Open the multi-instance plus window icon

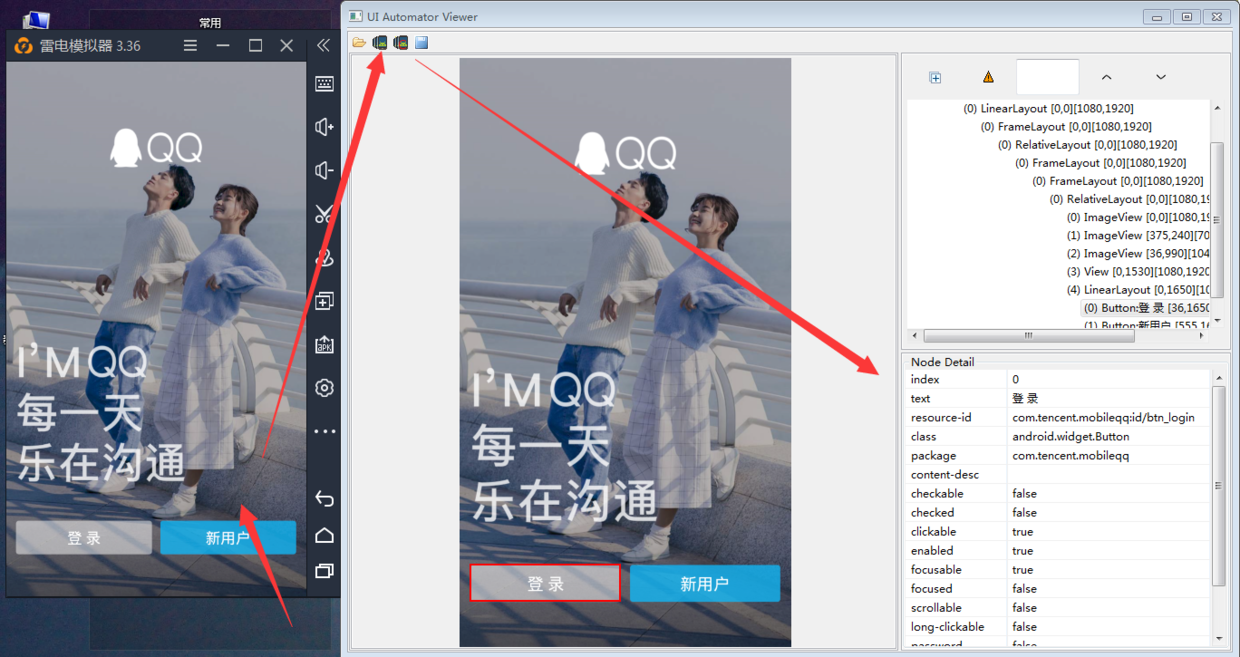coord(324,301)
